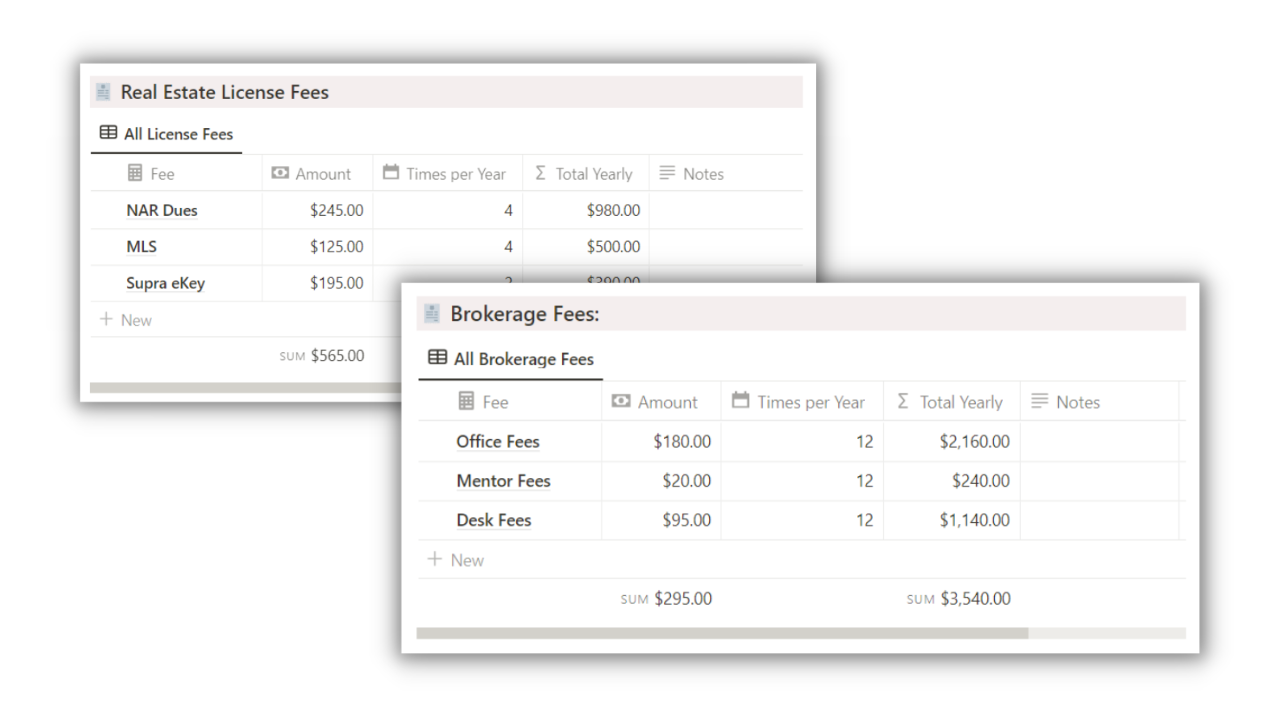Click the Real Estate License Fees page icon
The image size is (1280, 720).
tap(103, 91)
